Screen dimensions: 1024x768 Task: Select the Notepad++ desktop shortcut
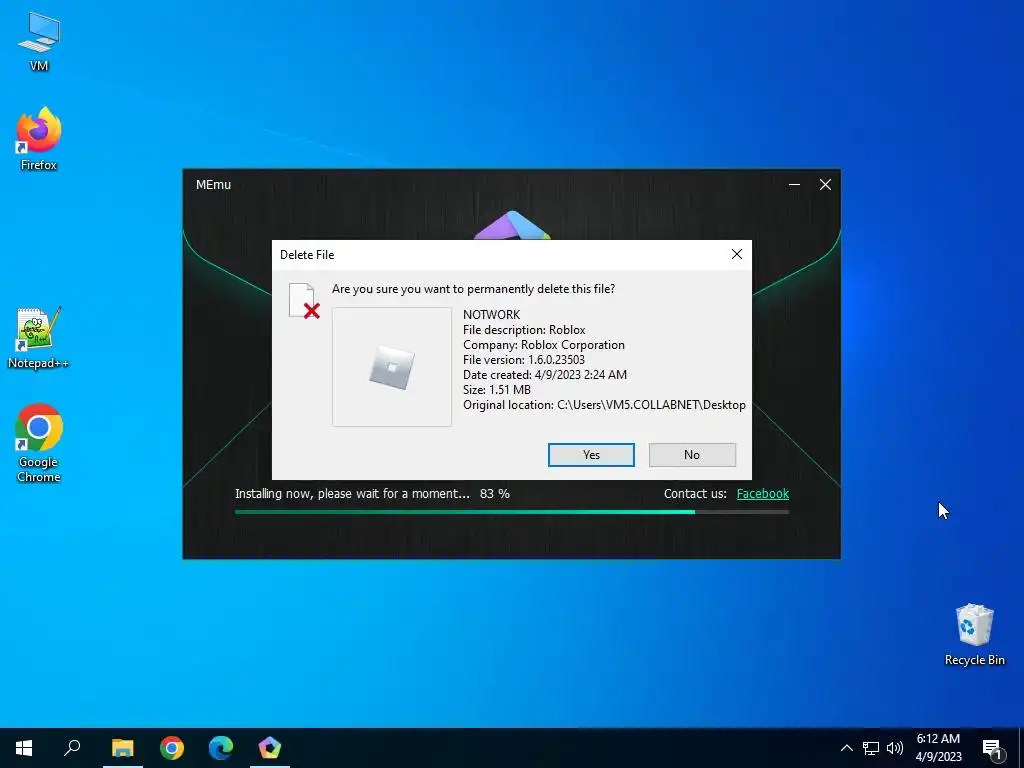39,338
